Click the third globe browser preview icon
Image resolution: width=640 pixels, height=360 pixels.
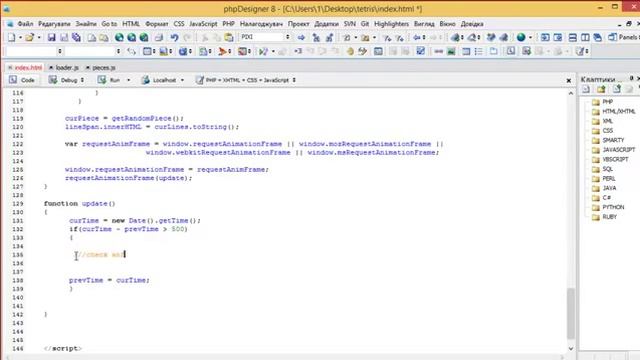coord(144,38)
